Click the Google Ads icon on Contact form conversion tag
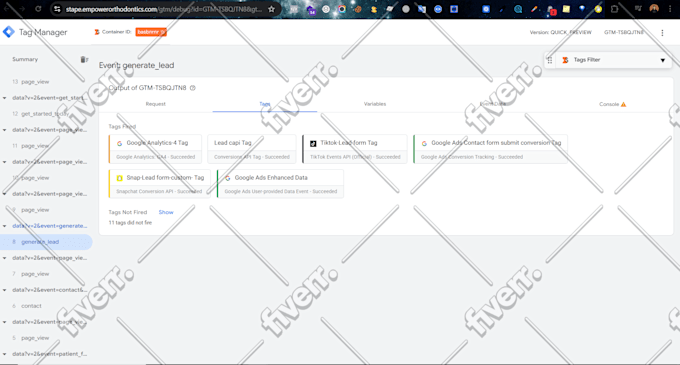Screen dimensions: 680x365 (424, 143)
